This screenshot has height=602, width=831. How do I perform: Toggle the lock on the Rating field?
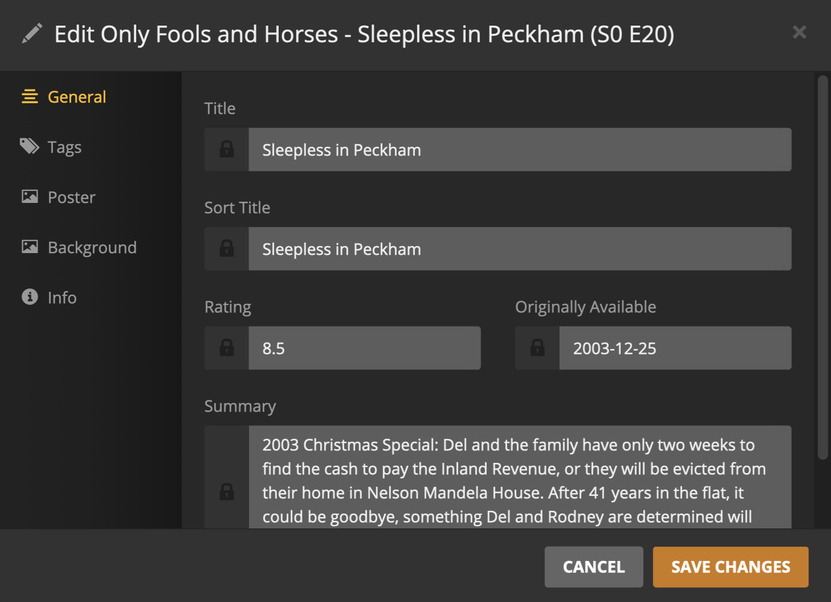227,348
